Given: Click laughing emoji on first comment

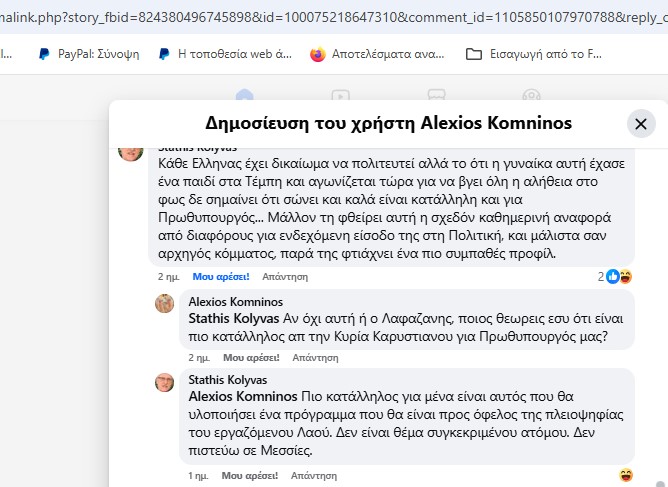Looking at the screenshot, I should 625,277.
